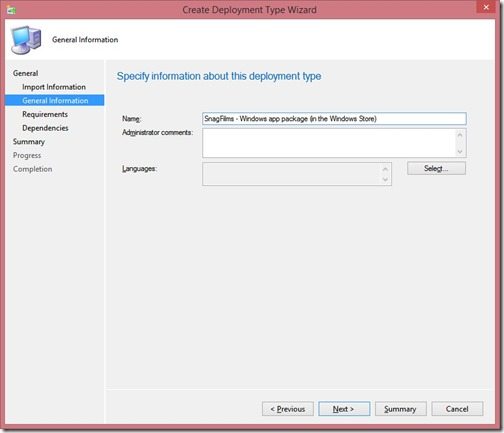Open the Import Information step
The image size is (504, 433).
[54, 87]
